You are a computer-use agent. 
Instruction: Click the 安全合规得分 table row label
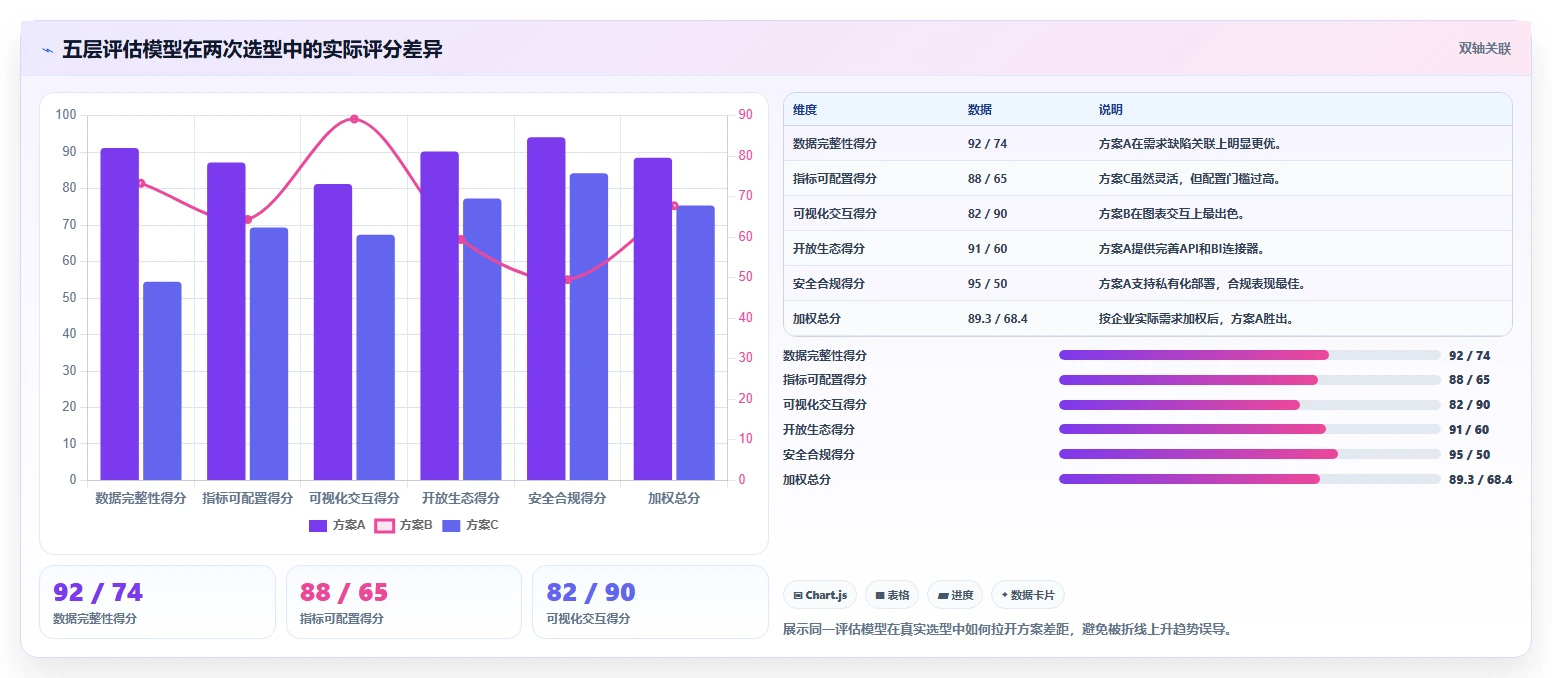(829, 284)
